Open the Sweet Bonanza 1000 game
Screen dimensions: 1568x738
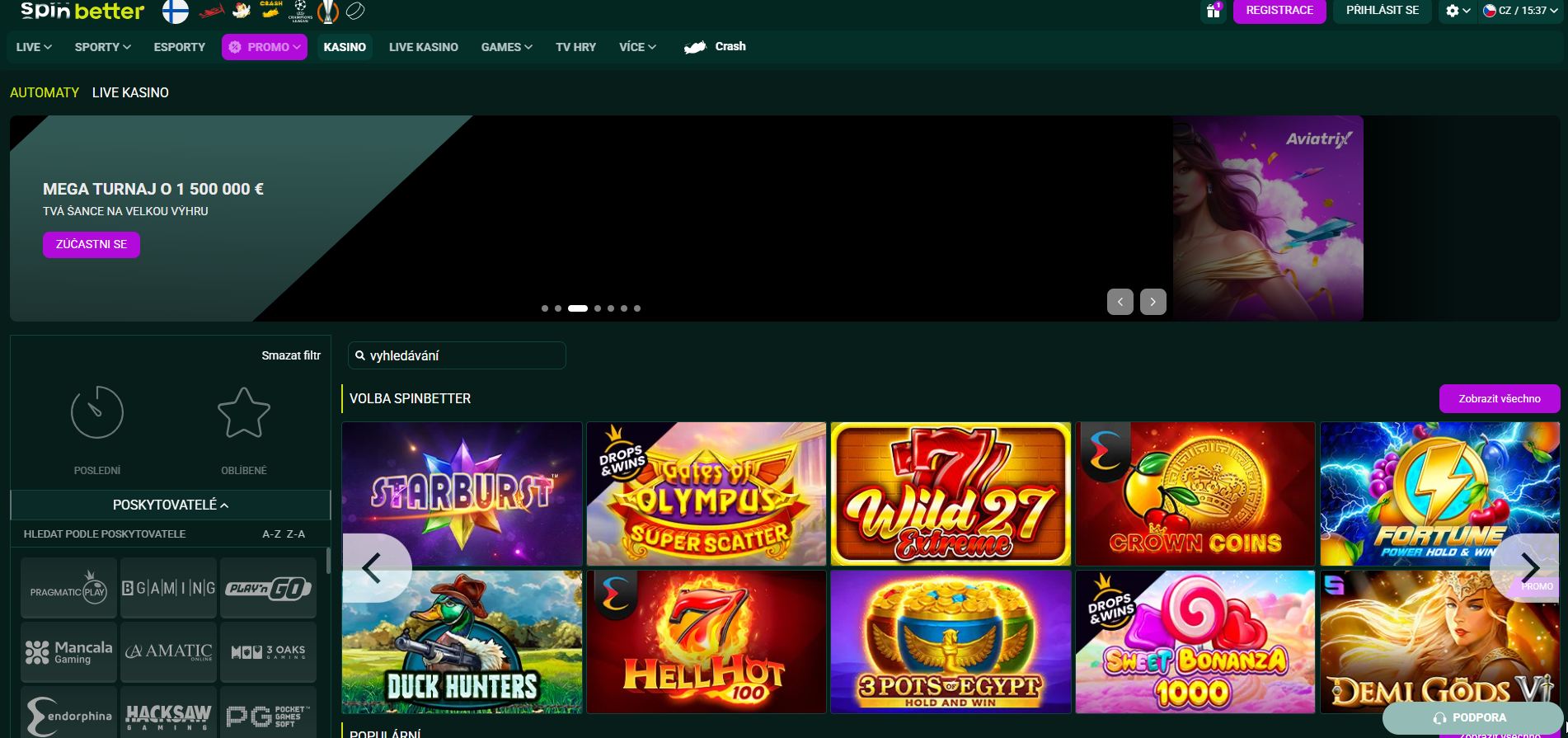point(1195,642)
